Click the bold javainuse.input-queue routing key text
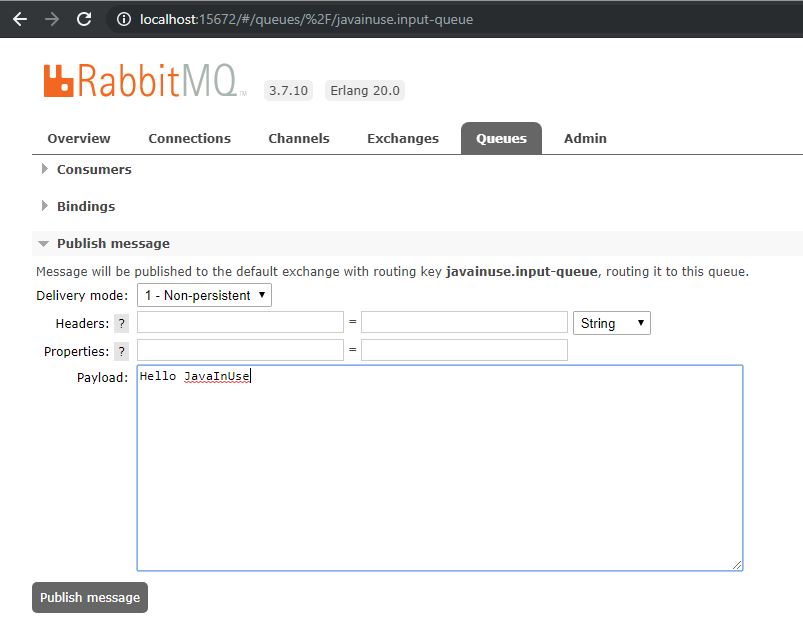 pos(521,271)
